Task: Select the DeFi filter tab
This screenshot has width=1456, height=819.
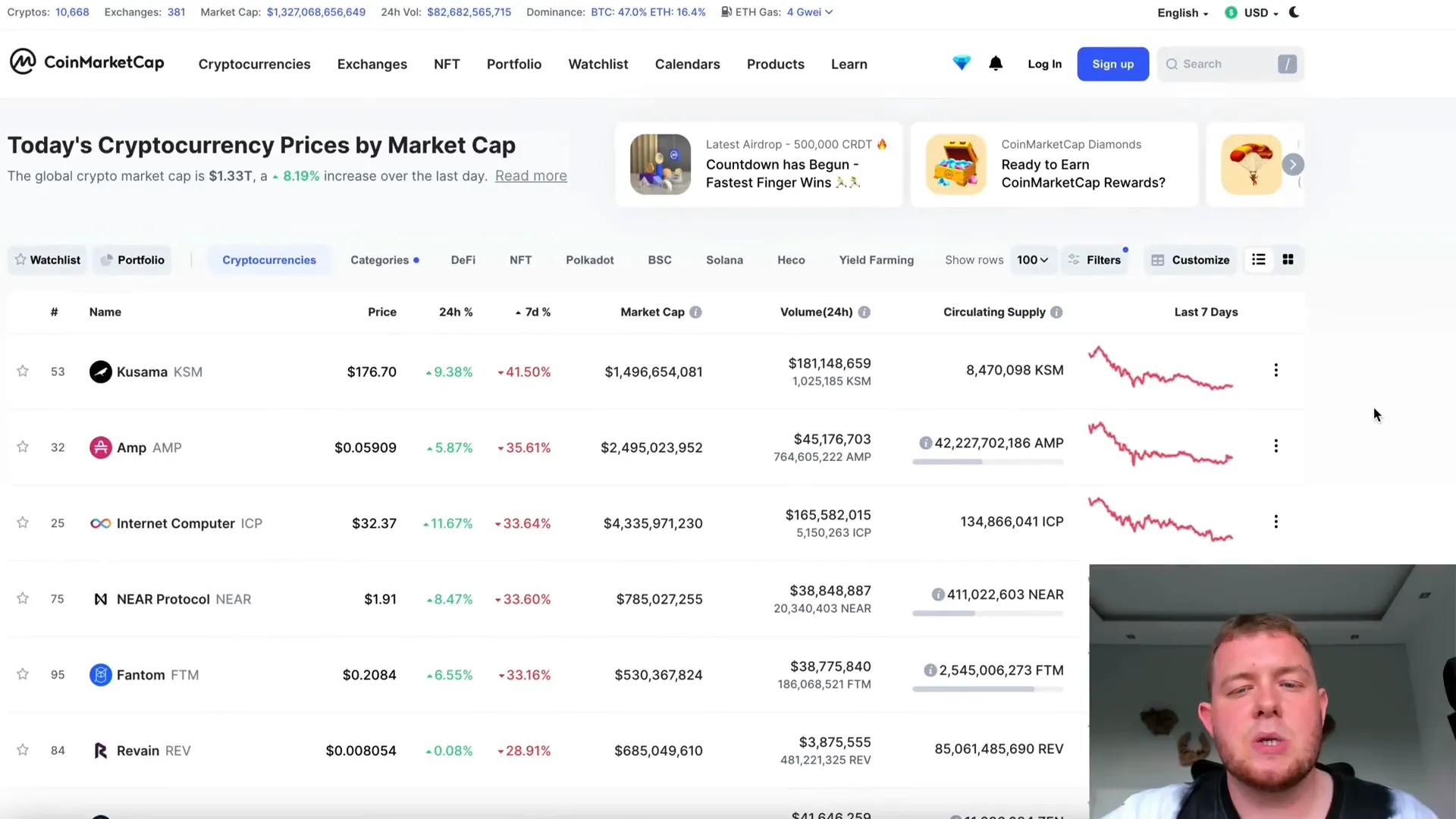Action: click(x=463, y=260)
